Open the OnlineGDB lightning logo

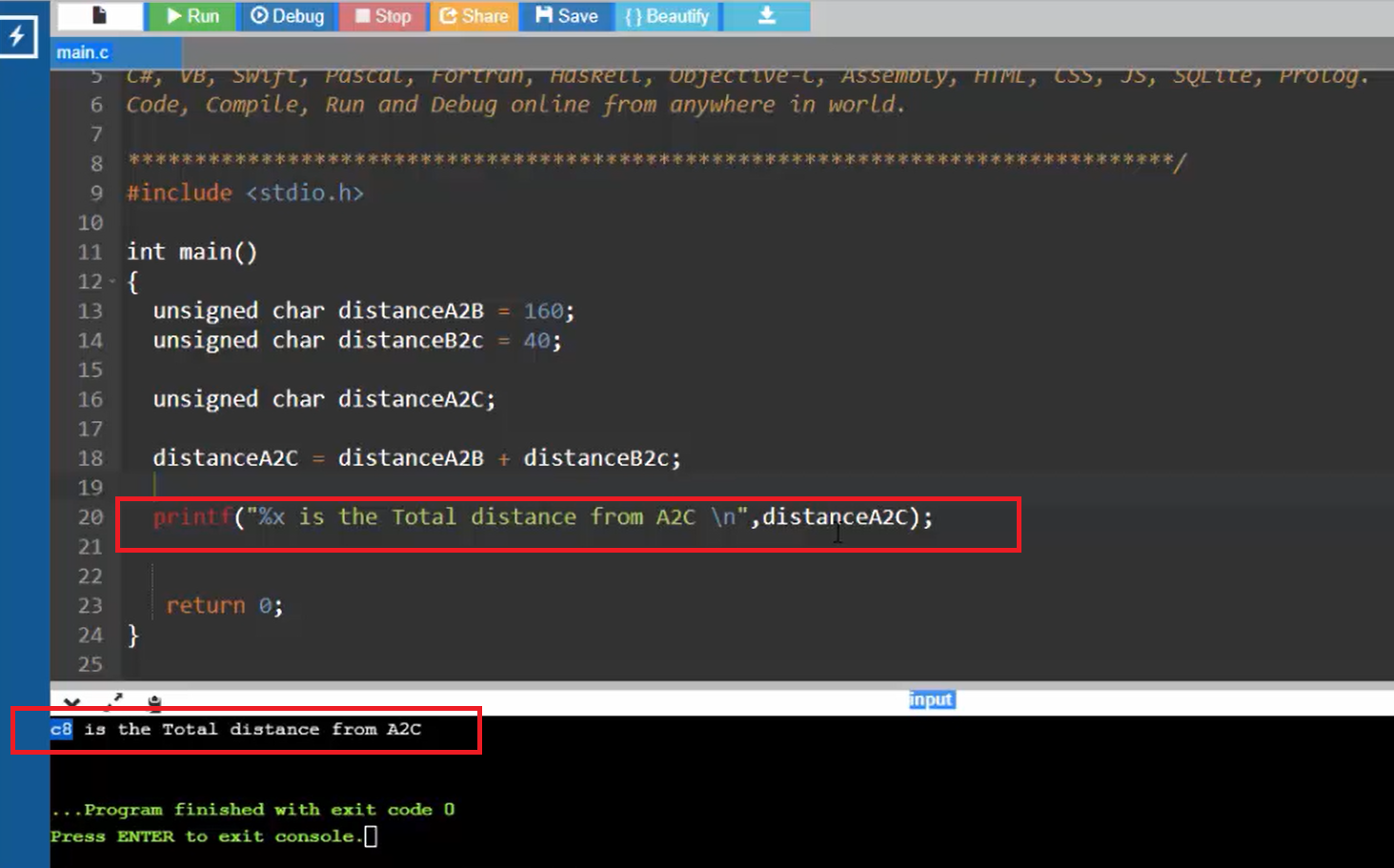[x=17, y=36]
